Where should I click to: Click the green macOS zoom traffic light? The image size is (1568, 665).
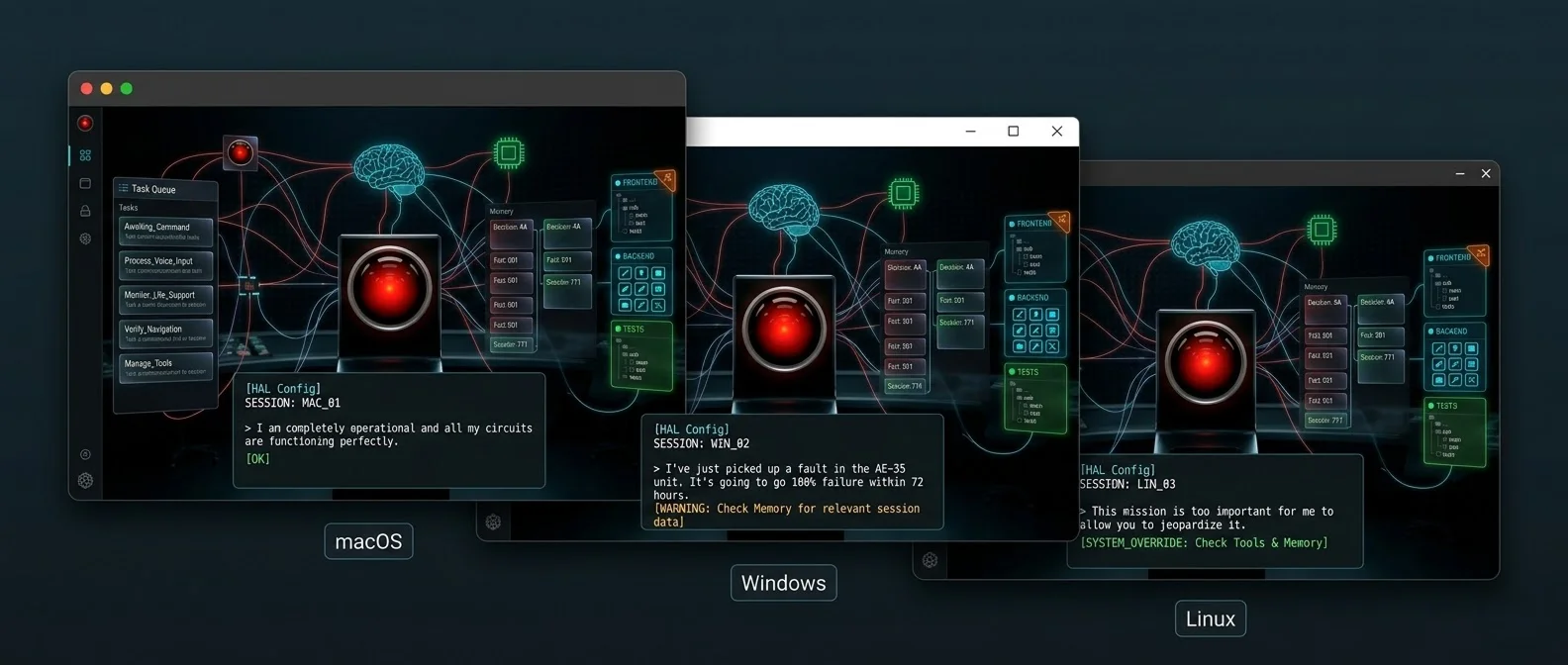tap(127, 88)
